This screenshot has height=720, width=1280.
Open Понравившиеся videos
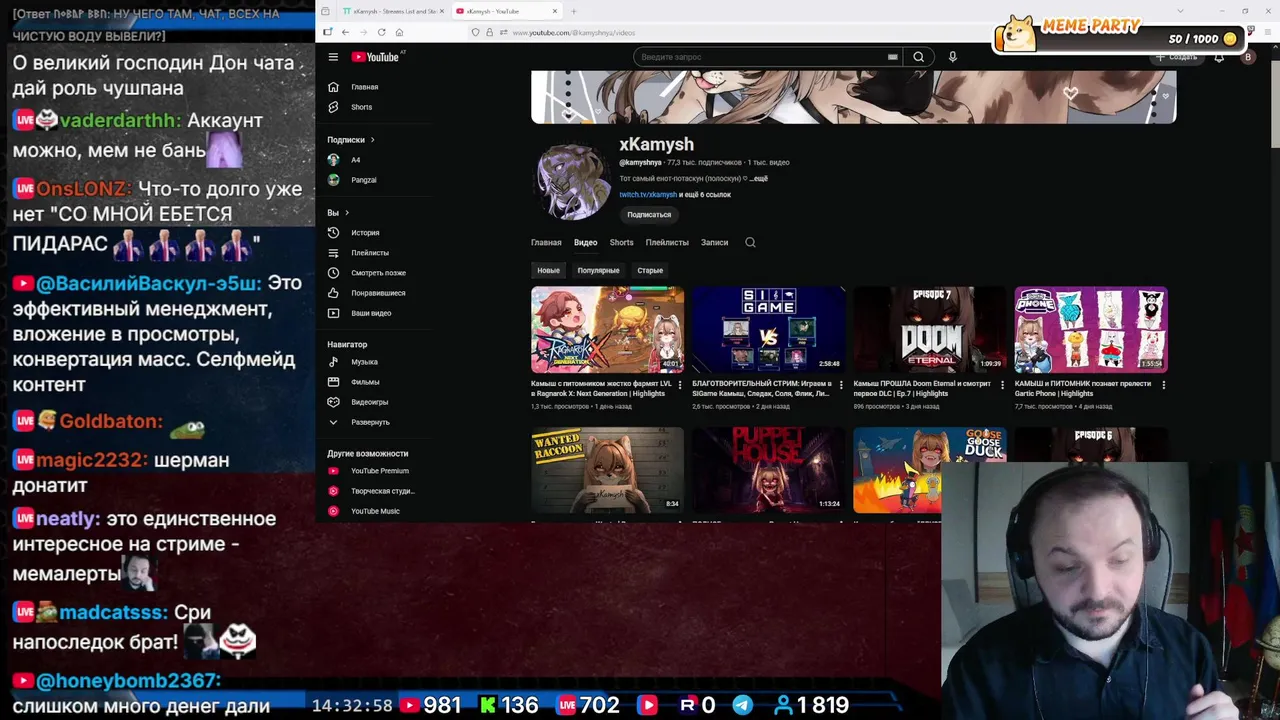click(378, 293)
